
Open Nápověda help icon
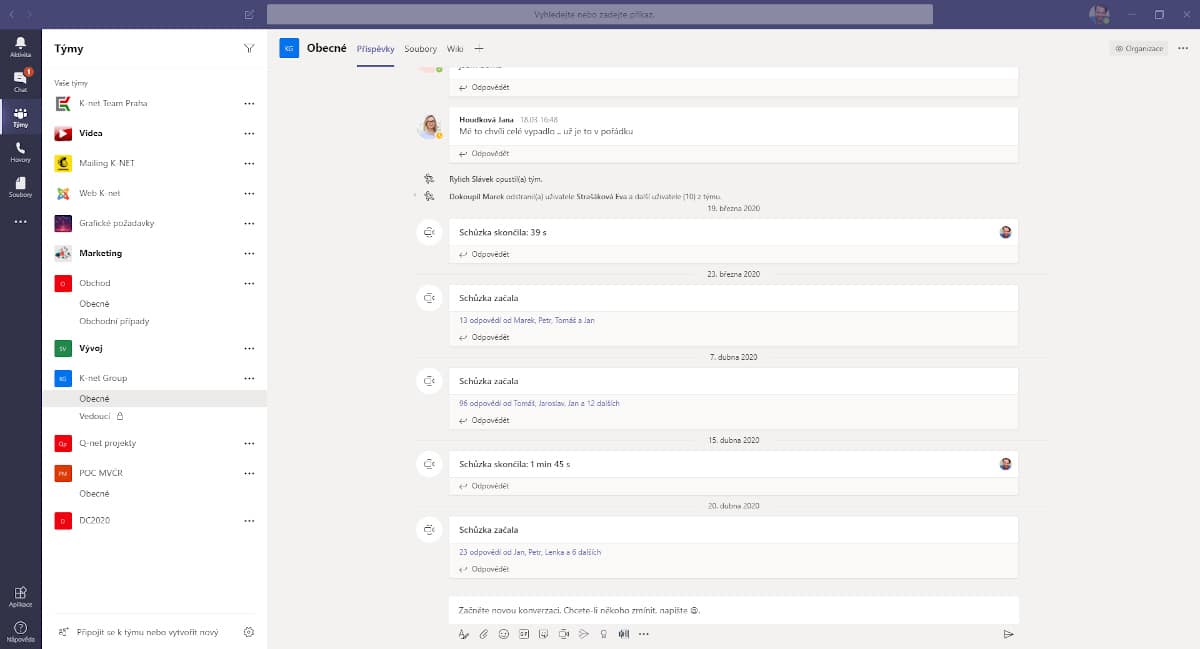(20, 631)
